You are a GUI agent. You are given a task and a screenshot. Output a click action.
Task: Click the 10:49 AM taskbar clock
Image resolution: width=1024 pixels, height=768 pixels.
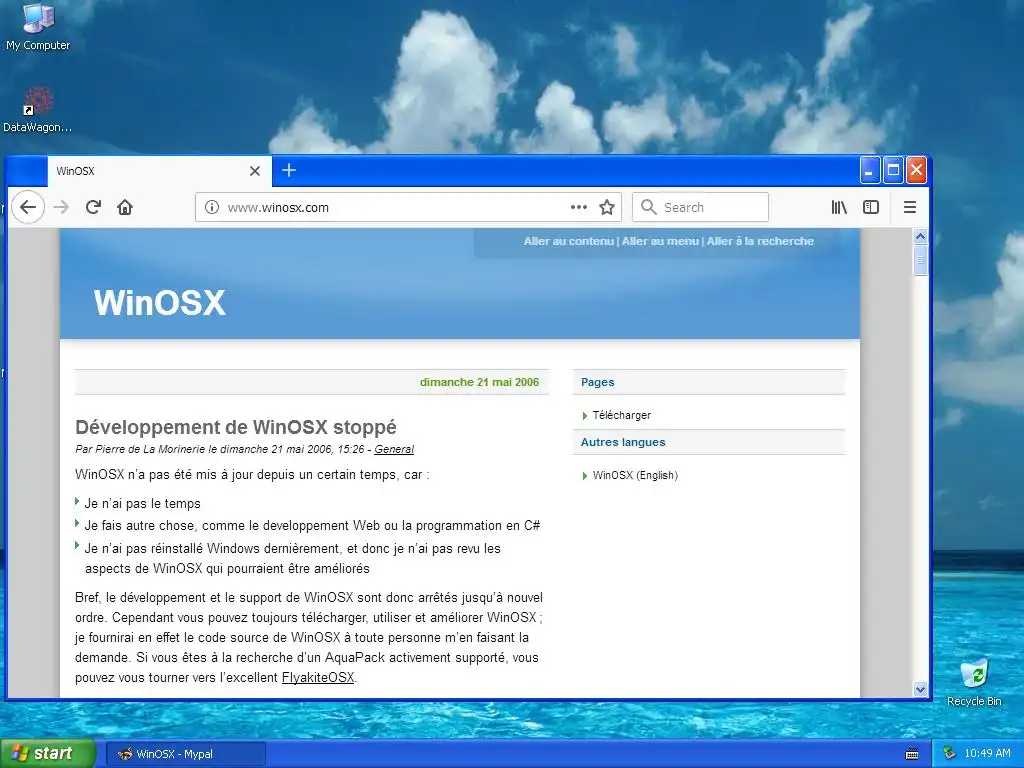click(x=987, y=754)
